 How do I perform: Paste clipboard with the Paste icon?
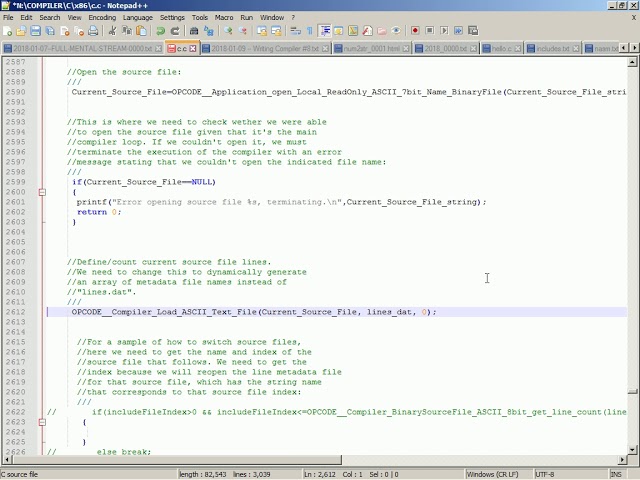click(141, 31)
